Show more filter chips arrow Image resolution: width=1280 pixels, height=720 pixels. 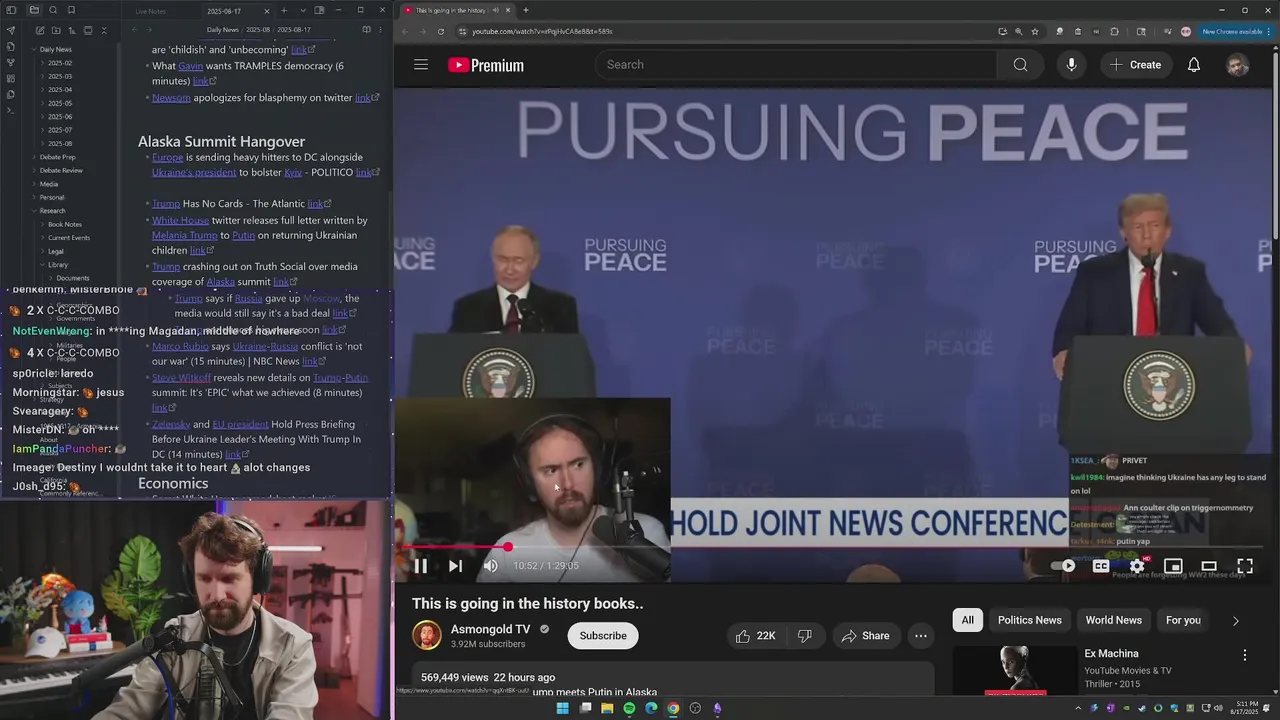1235,621
